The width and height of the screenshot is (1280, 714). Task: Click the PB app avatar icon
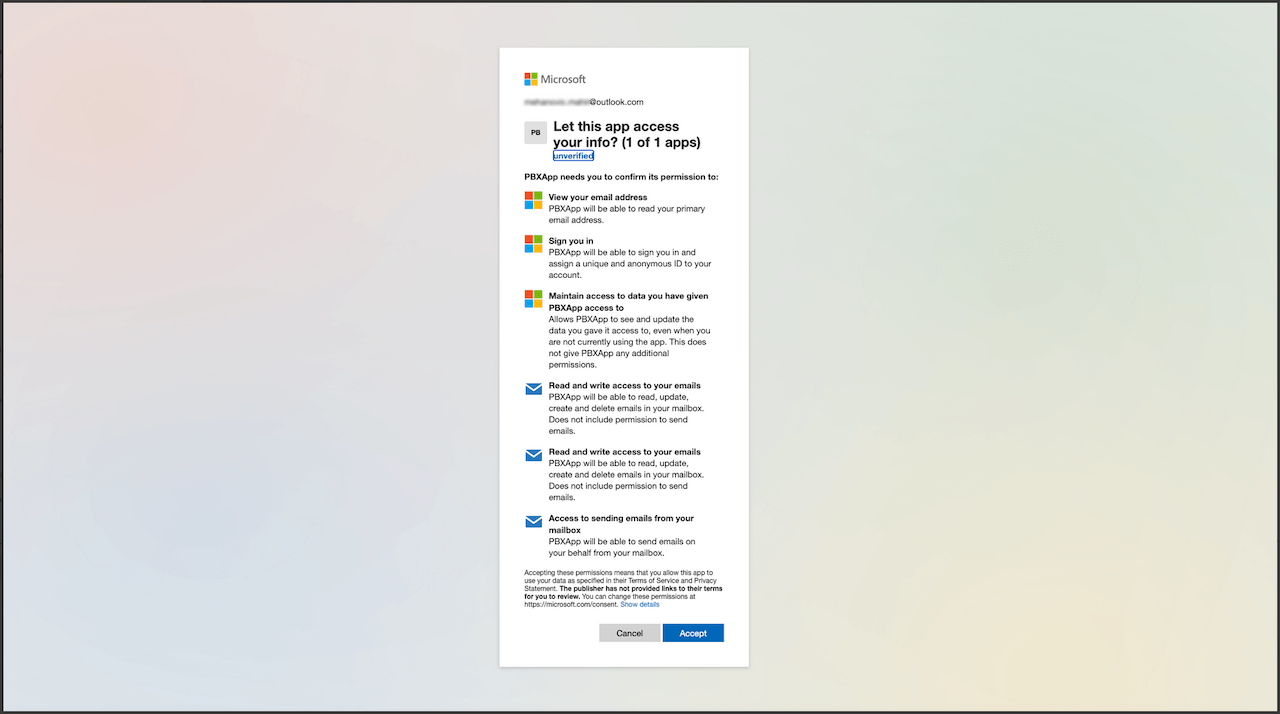(x=536, y=133)
